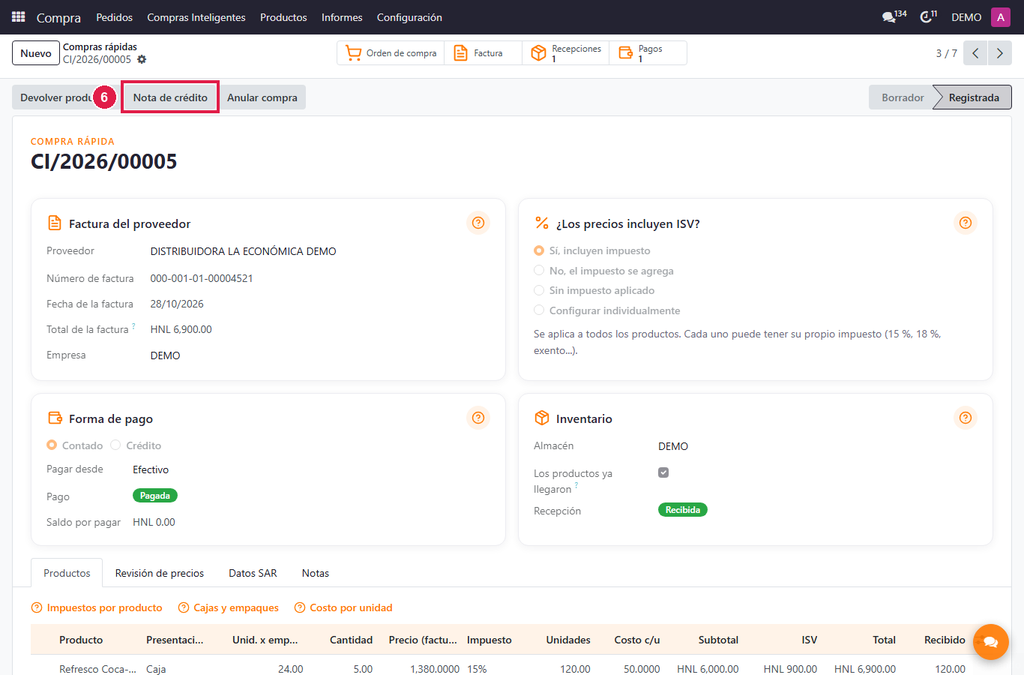The width and height of the screenshot is (1024, 675).
Task: Open the apps grid menu icon
Action: tap(18, 17)
